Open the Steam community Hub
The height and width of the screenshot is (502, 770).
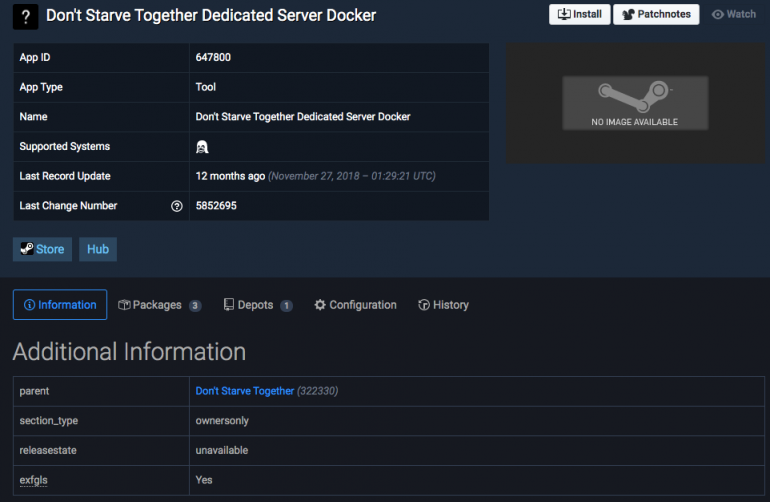98,249
